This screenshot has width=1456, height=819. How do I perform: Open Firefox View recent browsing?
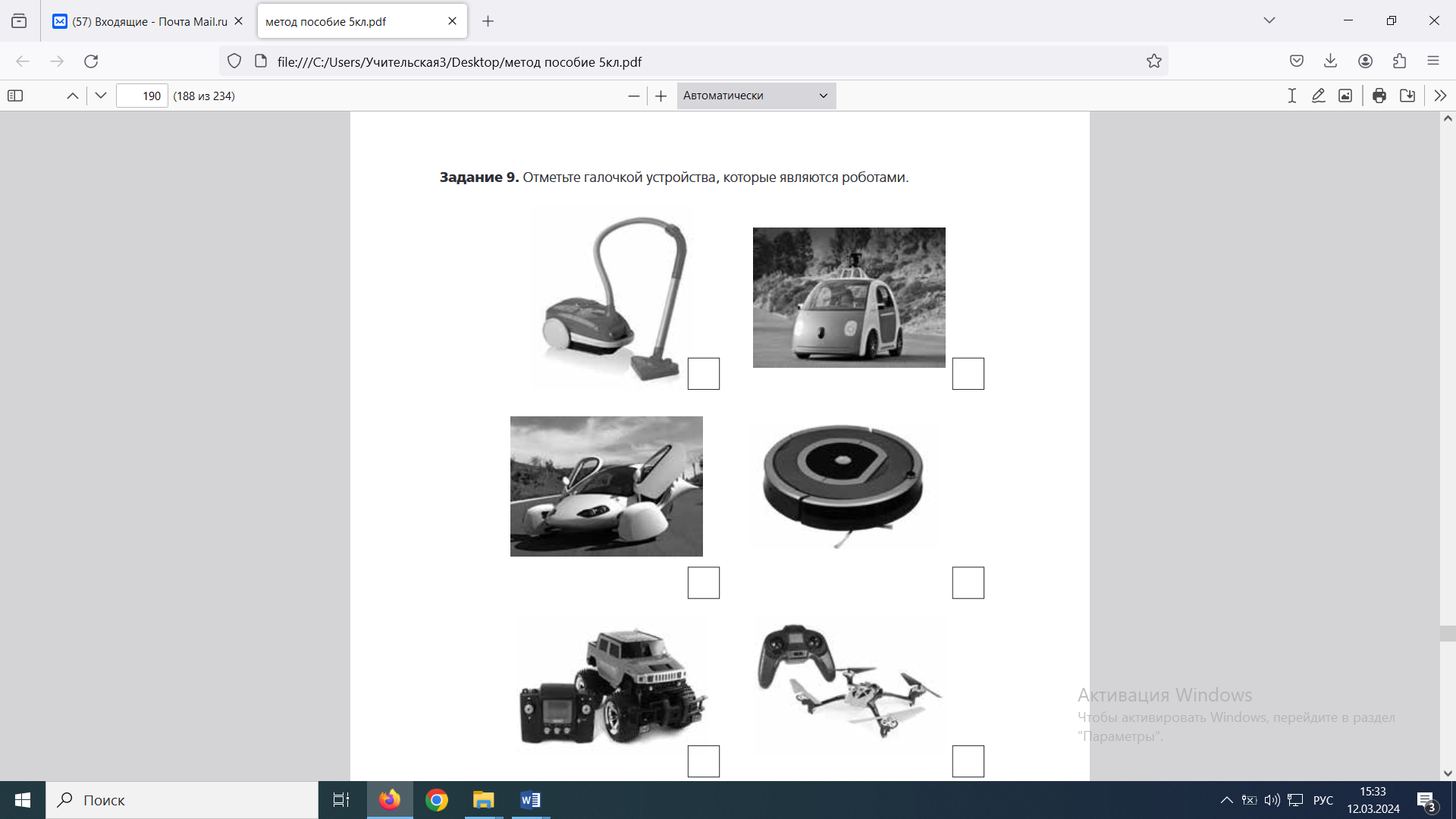(19, 21)
